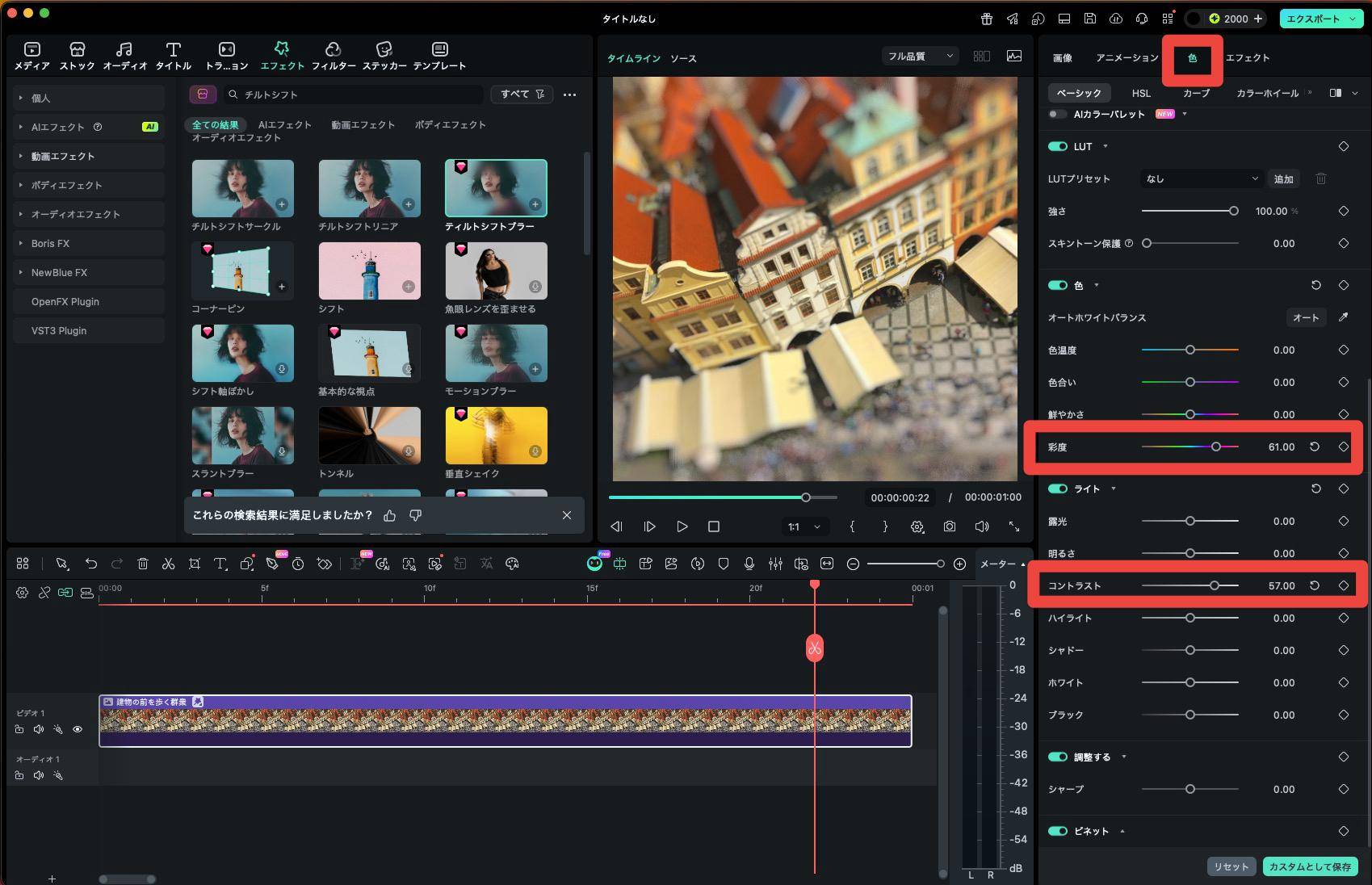Click the thumbs up feedback icon
The width and height of the screenshot is (1372, 885).
[x=389, y=515]
